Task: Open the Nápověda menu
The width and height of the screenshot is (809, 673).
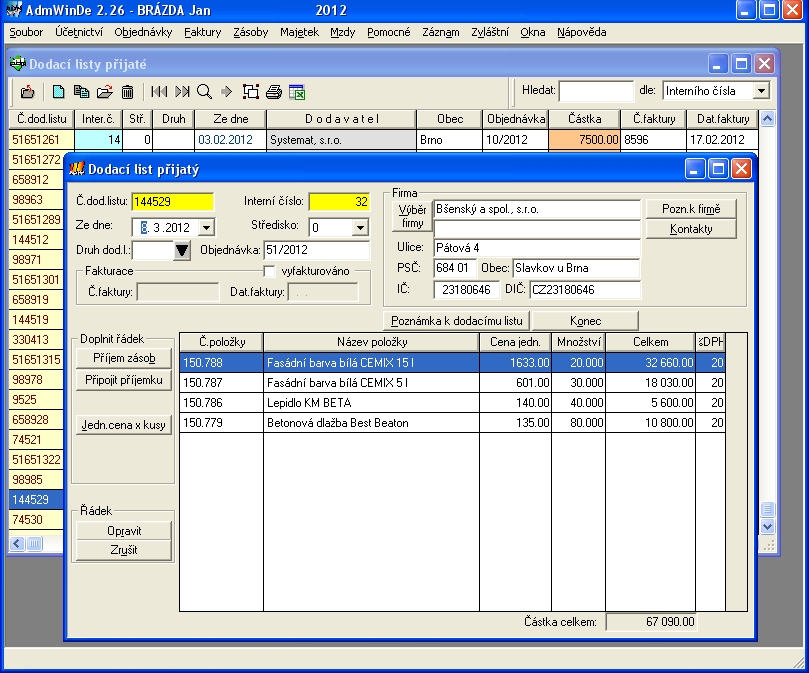Action: 581,32
